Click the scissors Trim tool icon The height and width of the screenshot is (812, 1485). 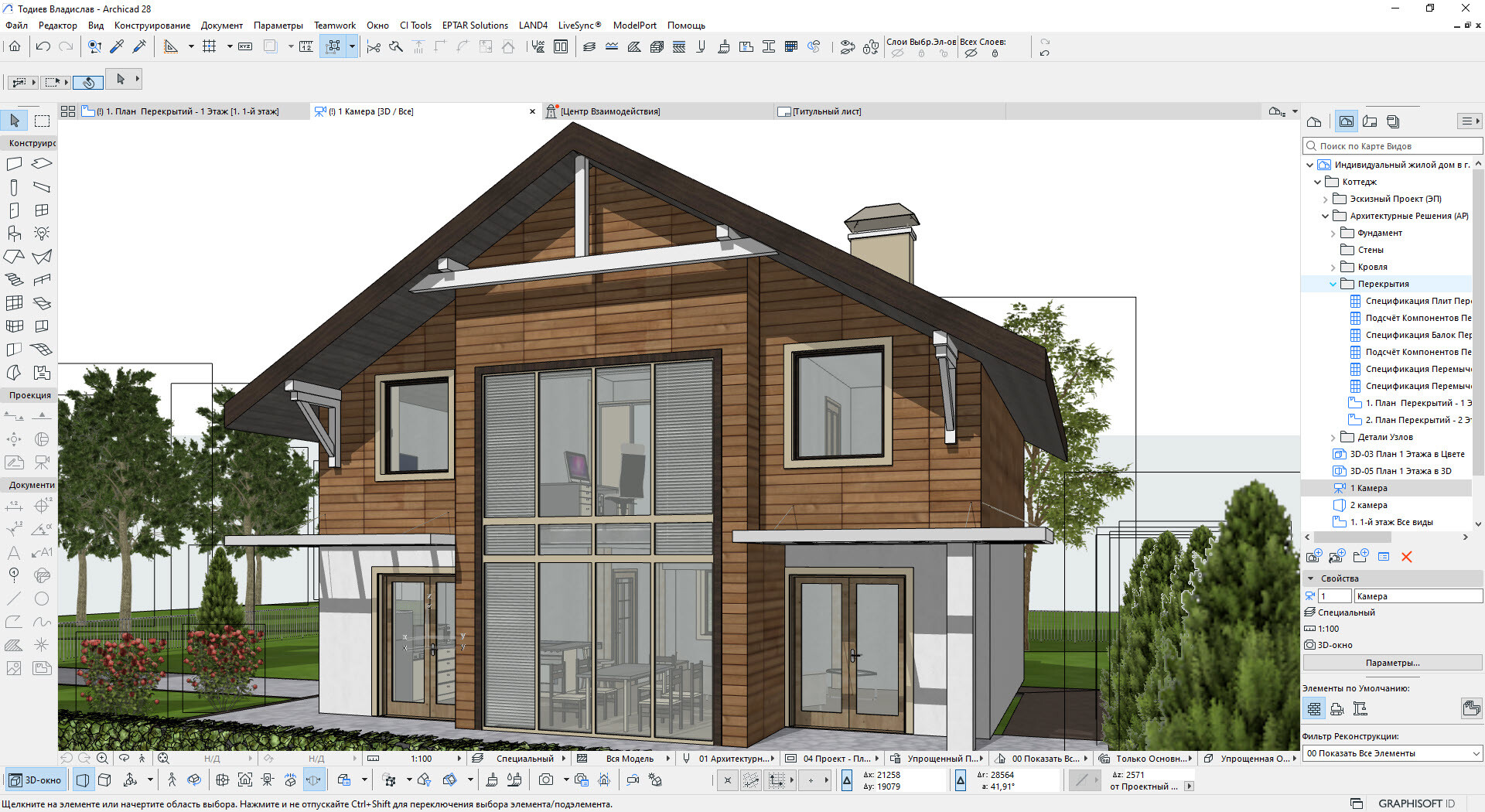pos(374,47)
